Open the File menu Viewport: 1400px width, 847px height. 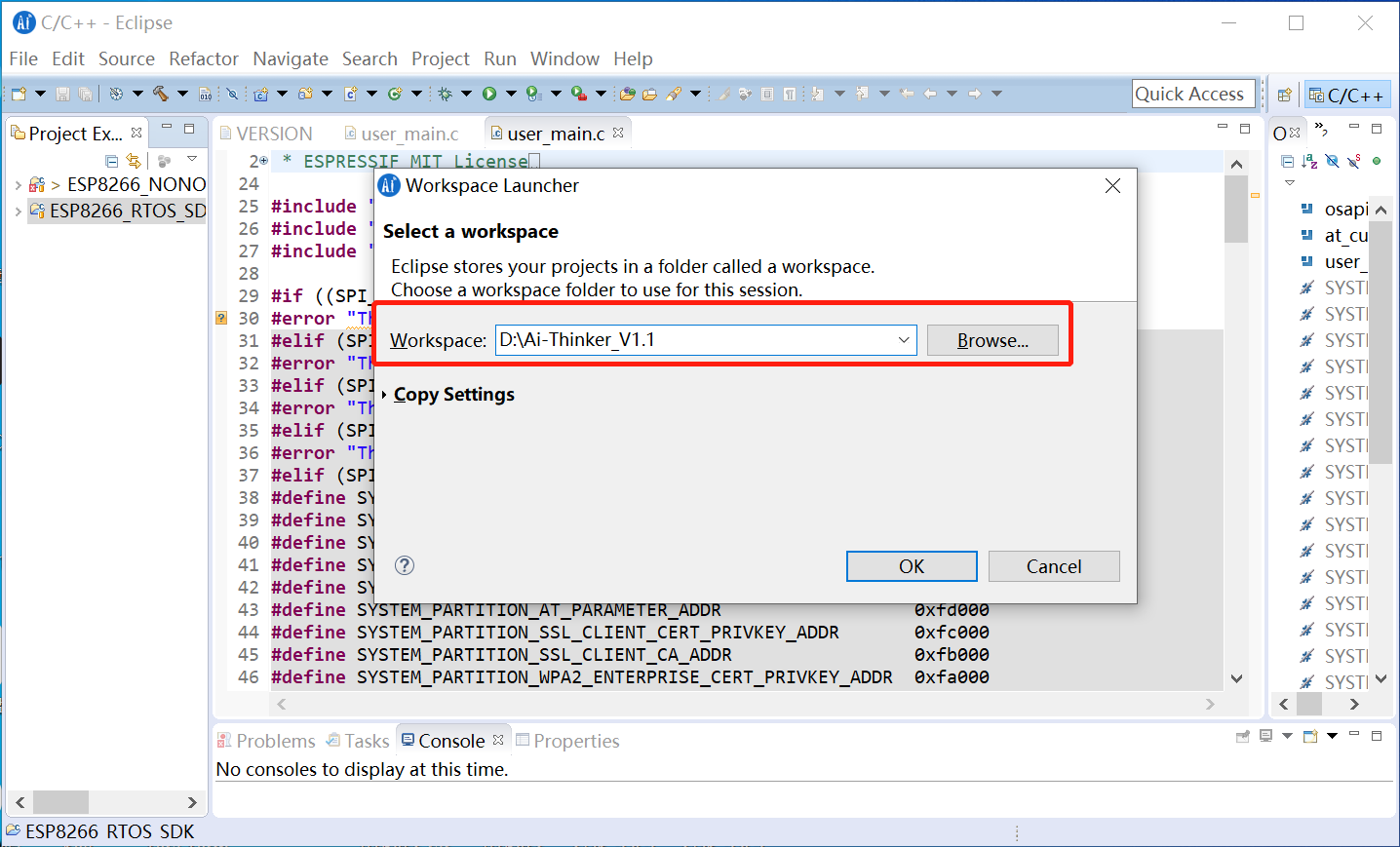click(23, 58)
